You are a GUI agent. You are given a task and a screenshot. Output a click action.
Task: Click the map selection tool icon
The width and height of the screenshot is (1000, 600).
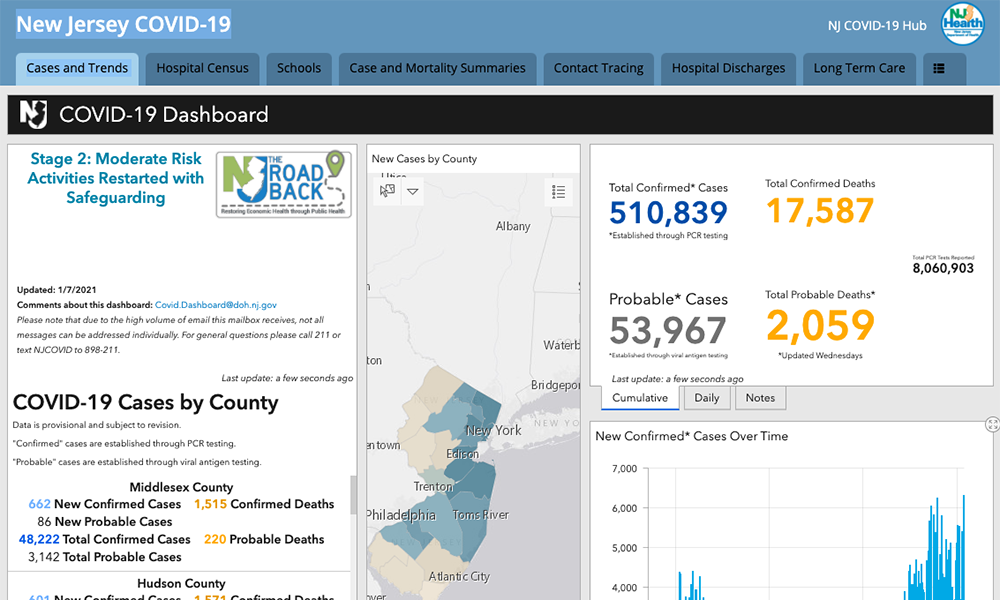click(x=387, y=191)
